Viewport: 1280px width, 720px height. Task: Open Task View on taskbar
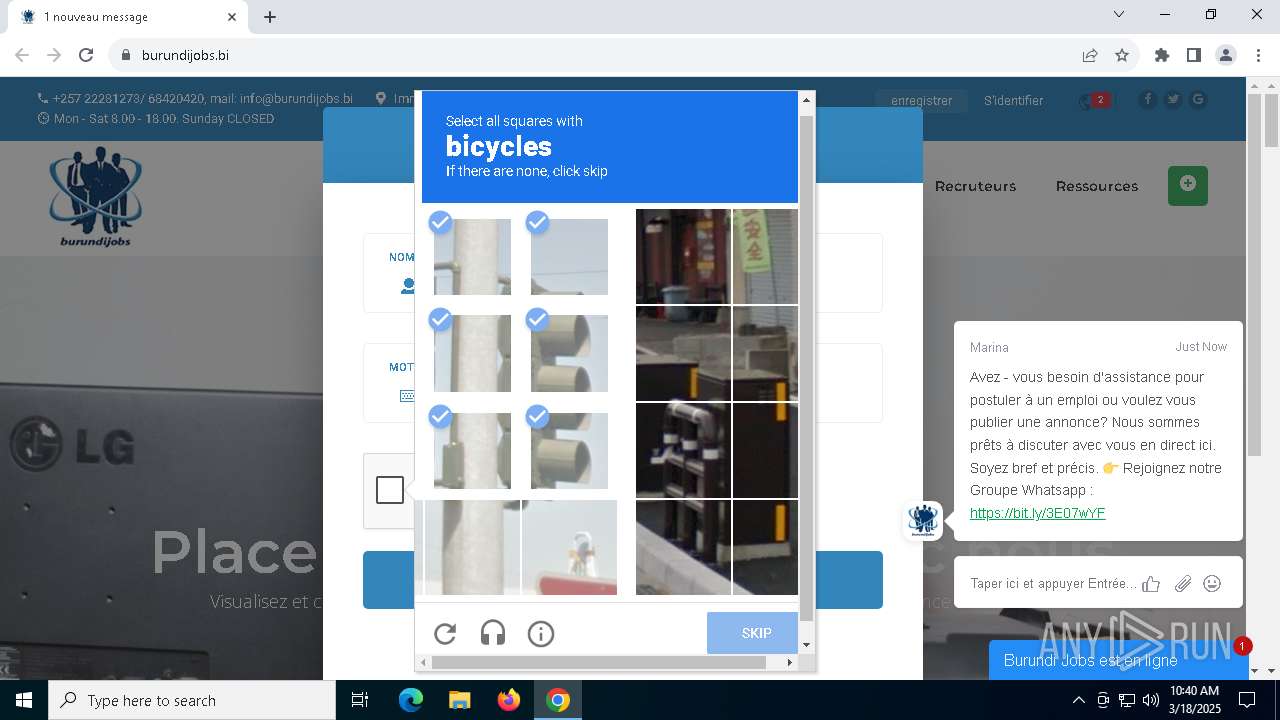[x=360, y=700]
